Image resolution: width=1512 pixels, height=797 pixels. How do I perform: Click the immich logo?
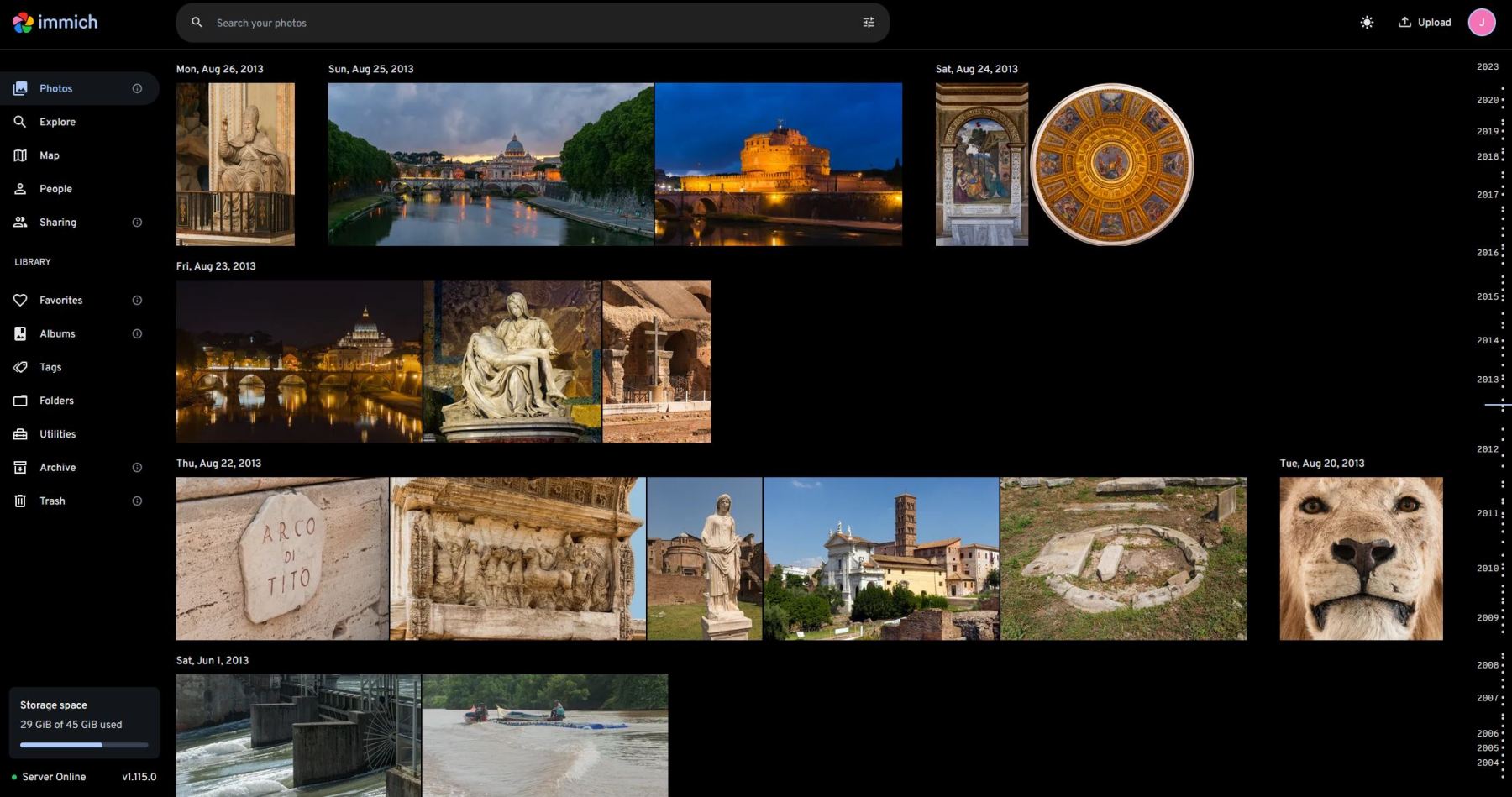pos(55,23)
